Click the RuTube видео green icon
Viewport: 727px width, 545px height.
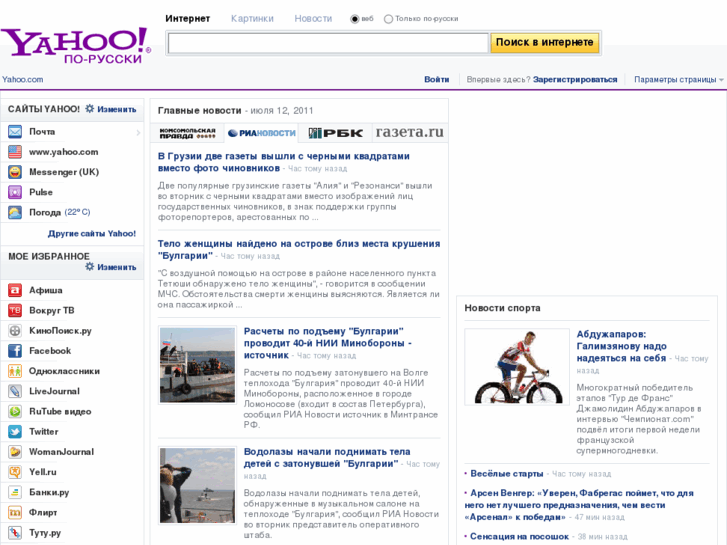[x=15, y=411]
